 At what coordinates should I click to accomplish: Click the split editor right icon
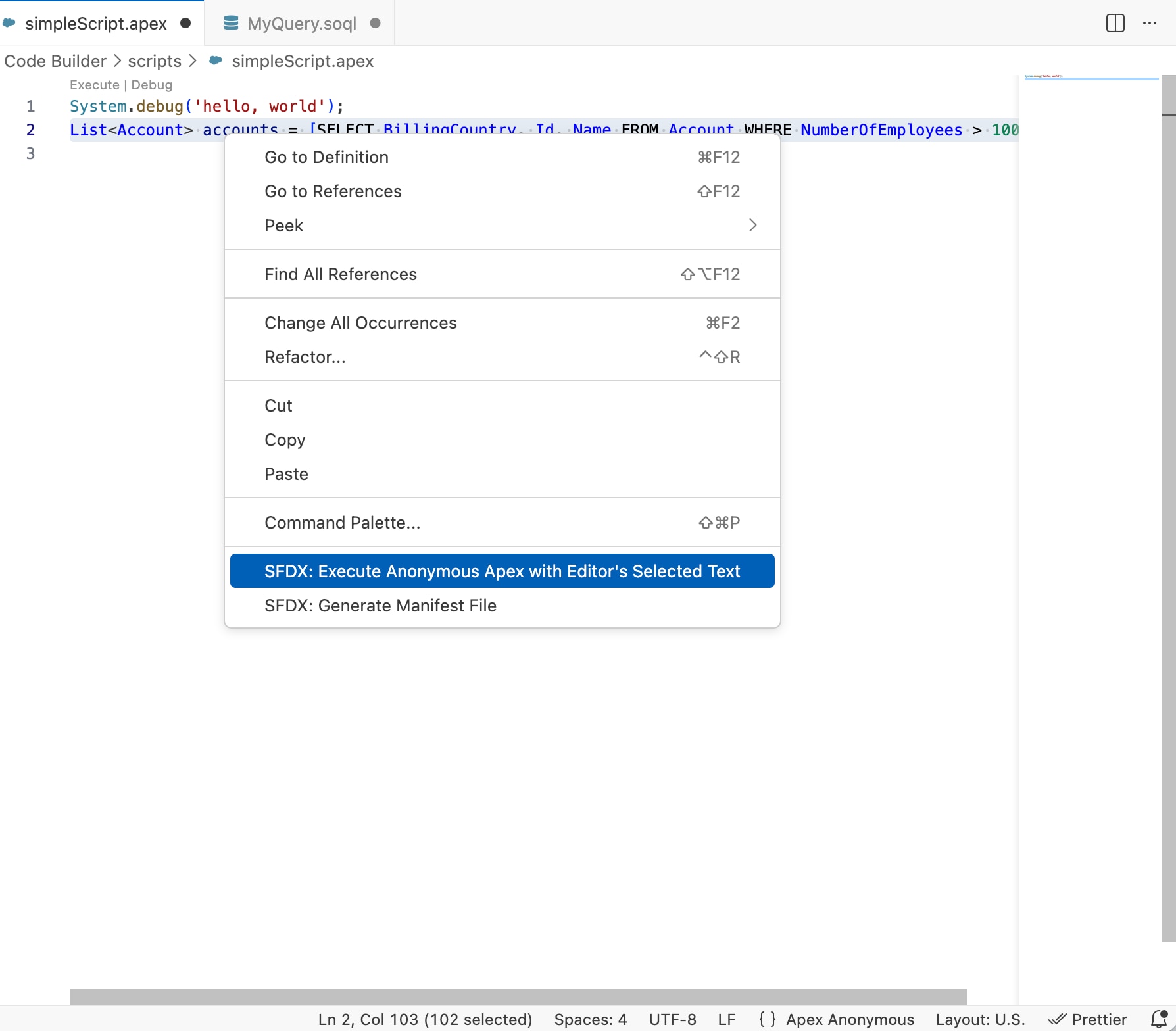(x=1115, y=23)
